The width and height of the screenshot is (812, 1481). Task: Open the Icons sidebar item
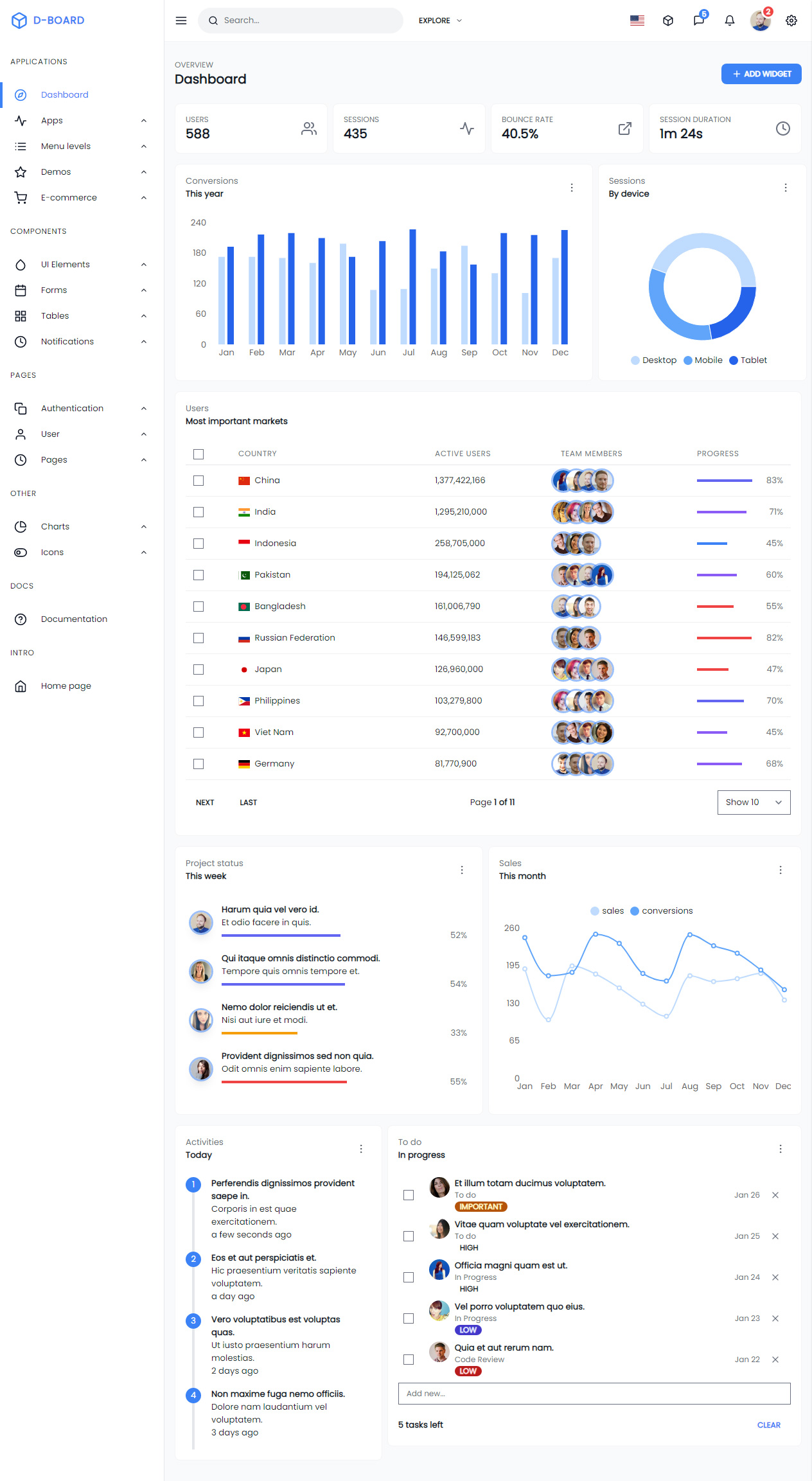click(x=82, y=553)
